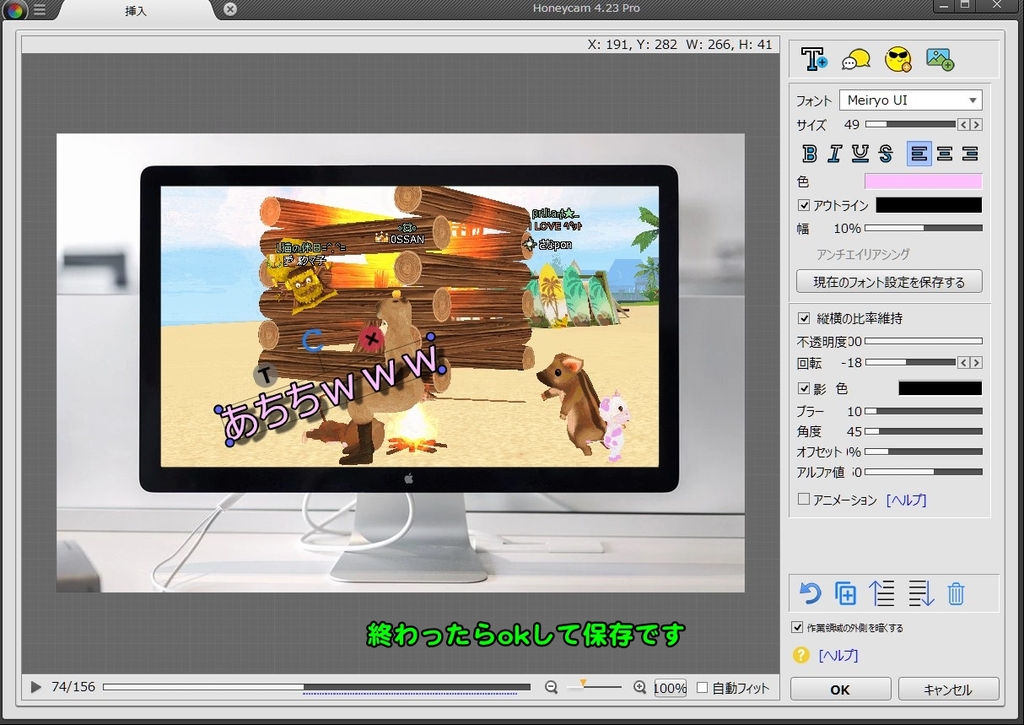
Task: Zoom out with the minus magnifier
Action: (x=551, y=687)
